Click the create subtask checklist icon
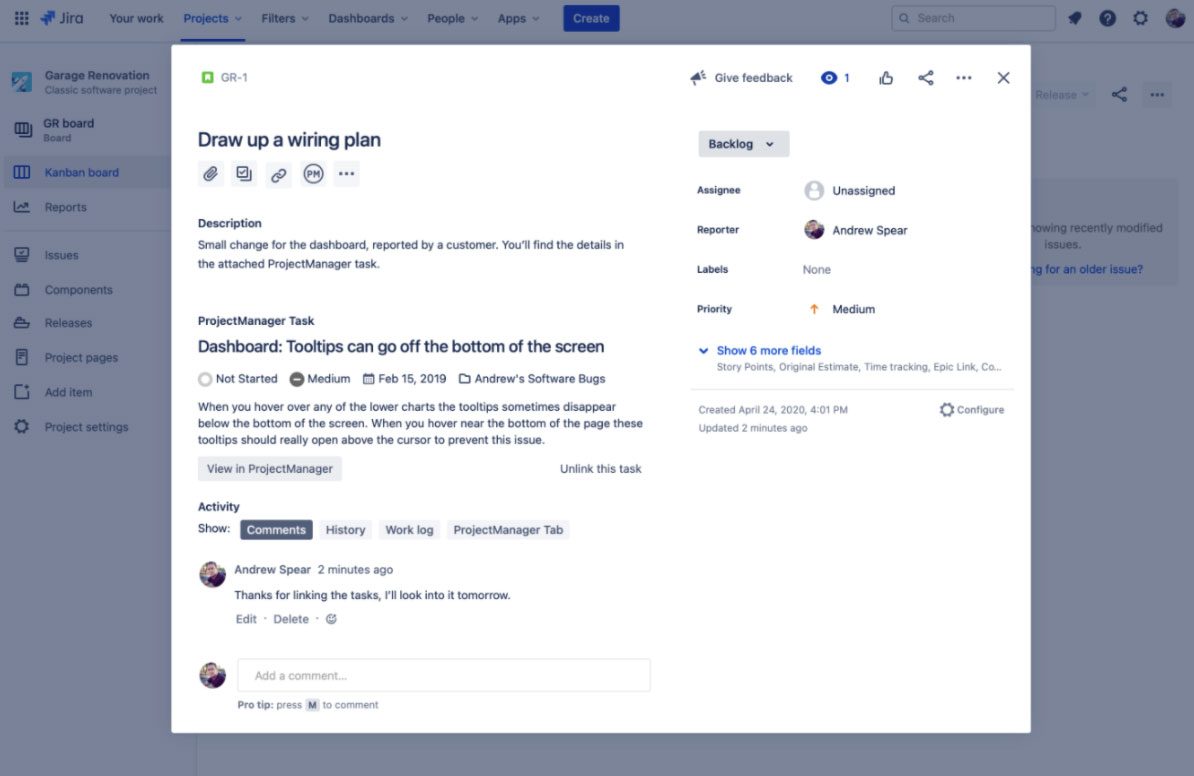Screen dimensions: 1194x776 tap(244, 174)
